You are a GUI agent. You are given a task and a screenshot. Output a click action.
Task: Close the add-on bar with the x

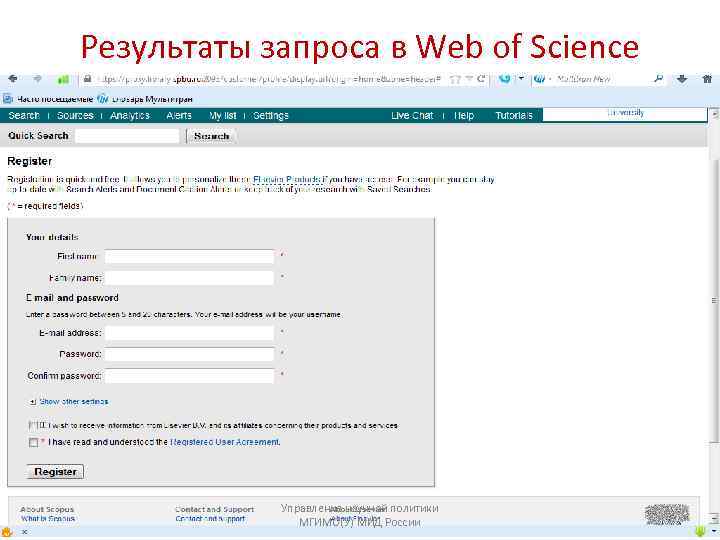[24, 532]
